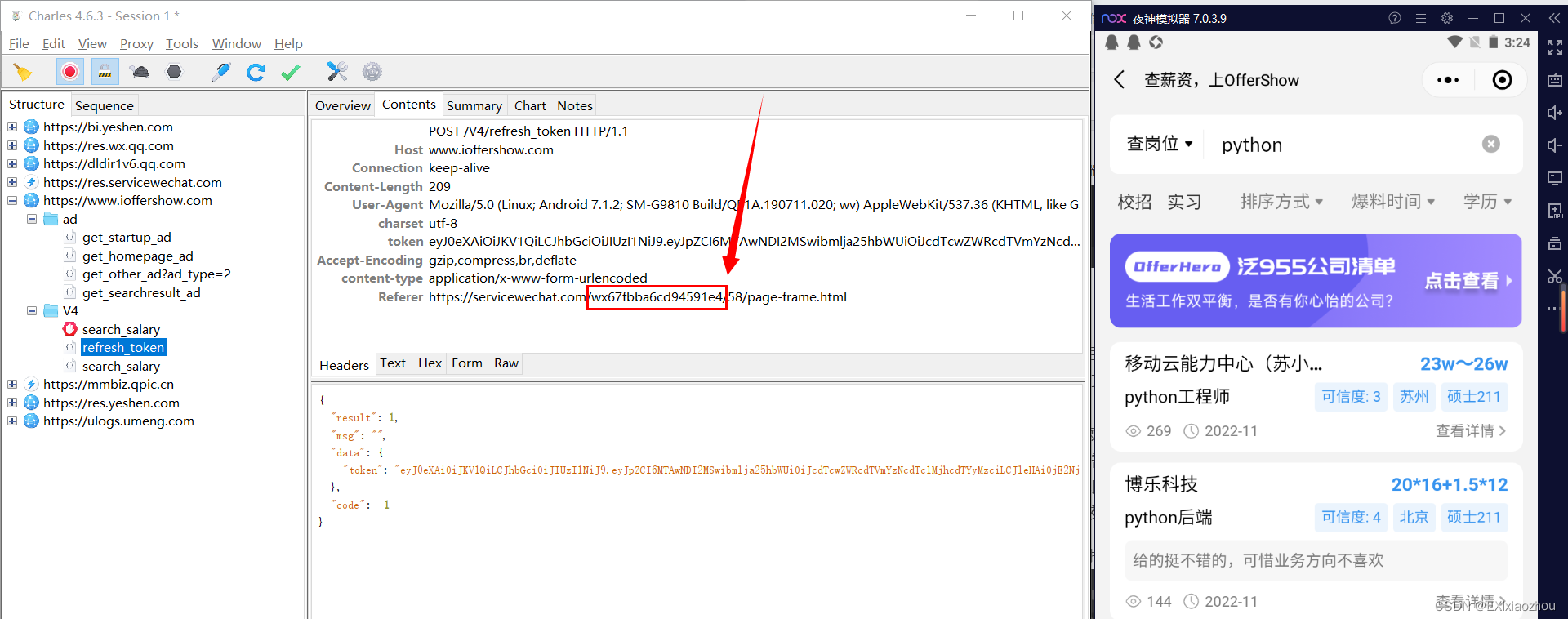The width and height of the screenshot is (1568, 619).
Task: Switch to the Notes tab
Action: 575,105
